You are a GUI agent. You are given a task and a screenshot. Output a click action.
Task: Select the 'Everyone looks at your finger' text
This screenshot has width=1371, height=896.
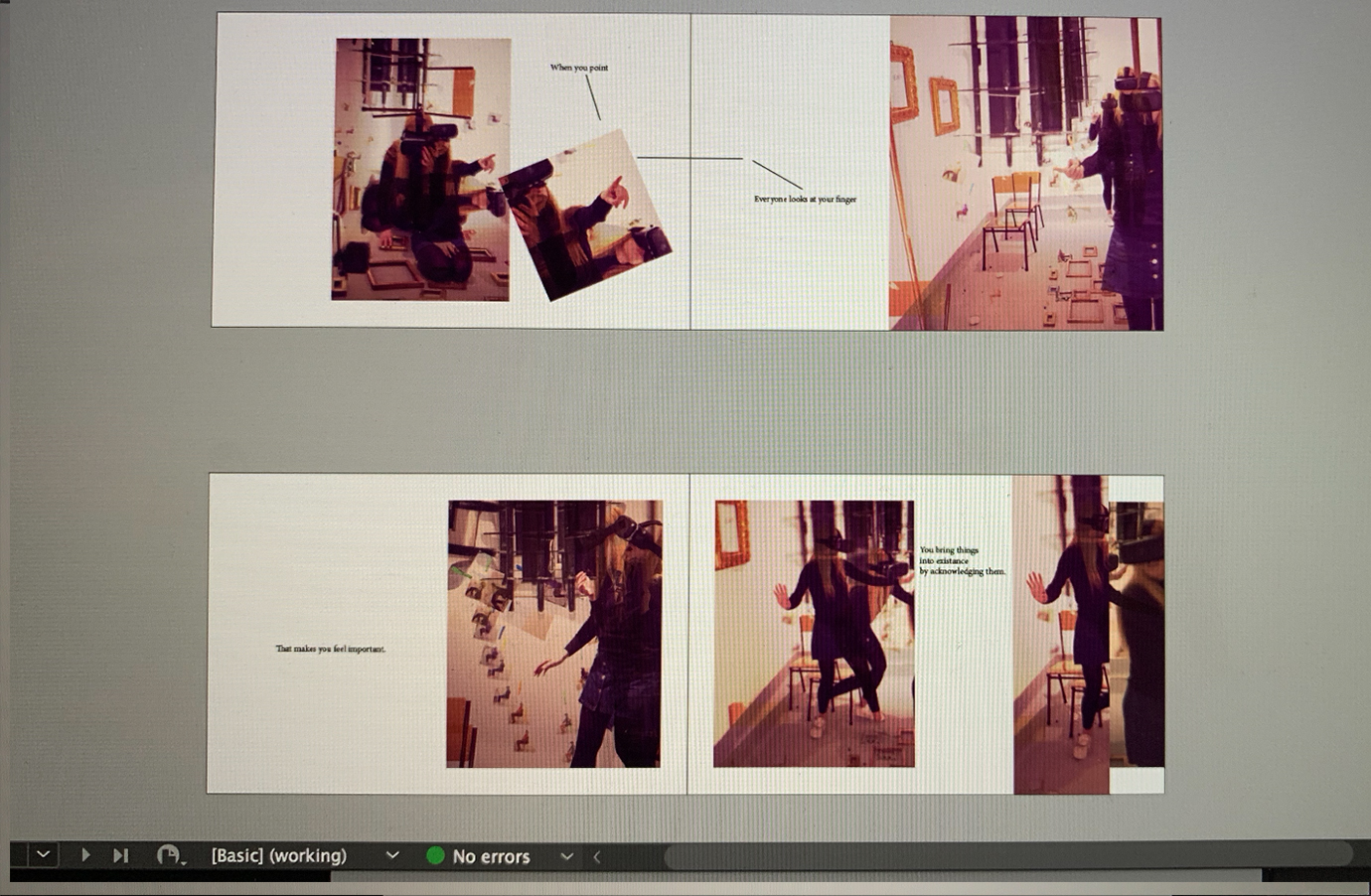click(805, 199)
